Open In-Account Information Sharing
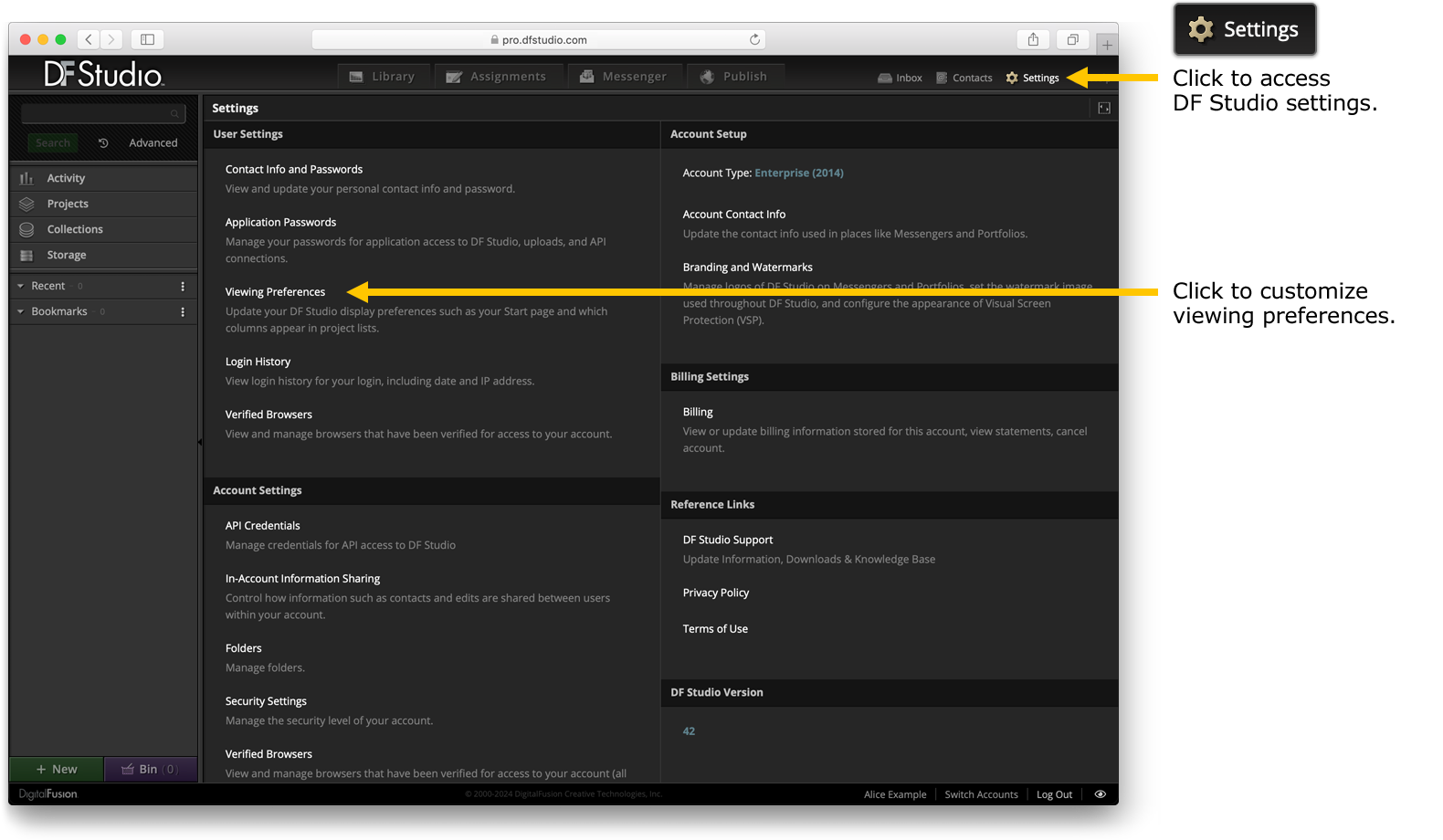This screenshot has width=1443, height=840. coord(302,579)
